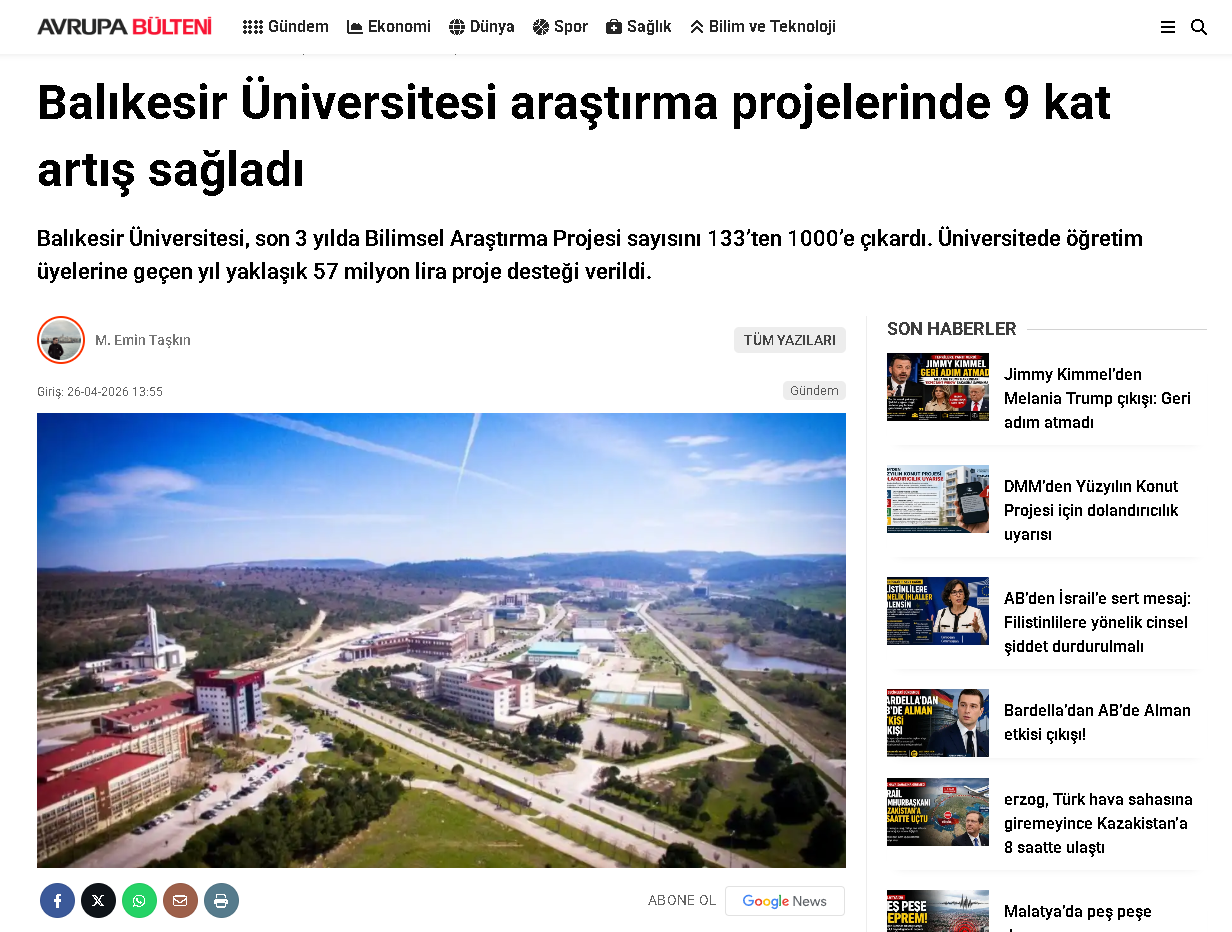
Task: Click the Malatya earthquake news thumbnail
Action: tap(938, 911)
